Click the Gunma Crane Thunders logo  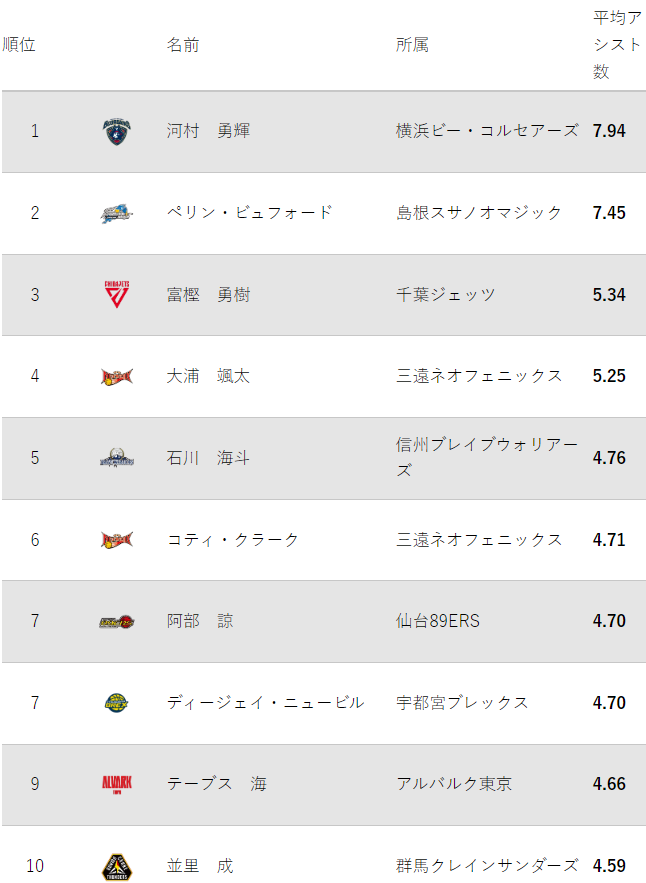pos(117,867)
